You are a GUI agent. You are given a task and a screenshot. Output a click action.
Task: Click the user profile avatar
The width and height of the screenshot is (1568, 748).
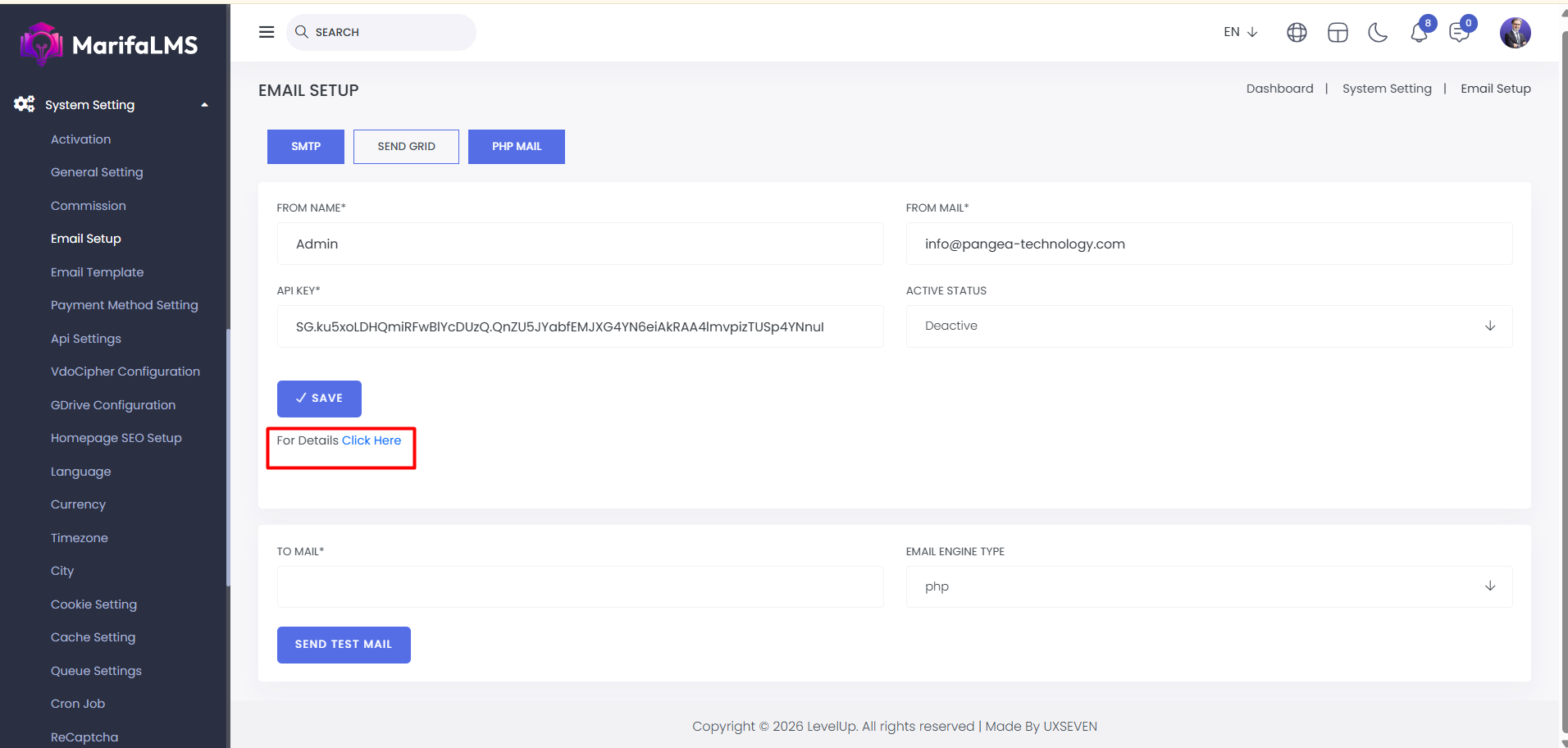pyautogui.click(x=1515, y=33)
